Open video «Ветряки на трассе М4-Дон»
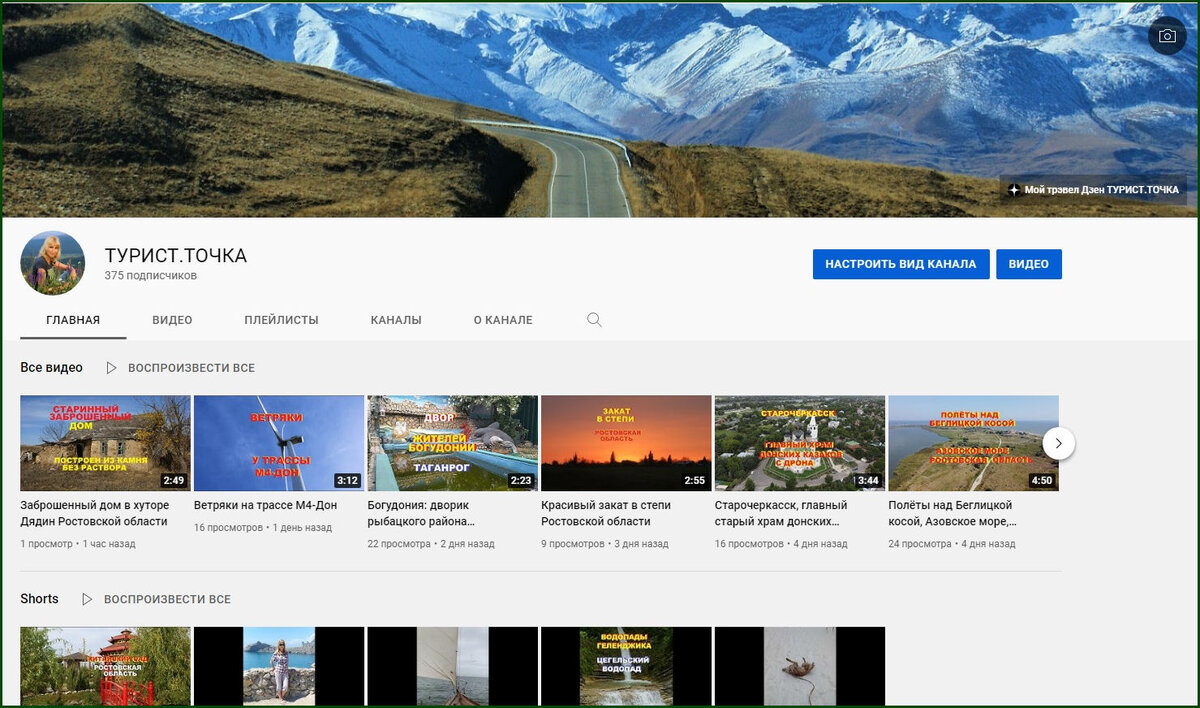 (x=278, y=443)
